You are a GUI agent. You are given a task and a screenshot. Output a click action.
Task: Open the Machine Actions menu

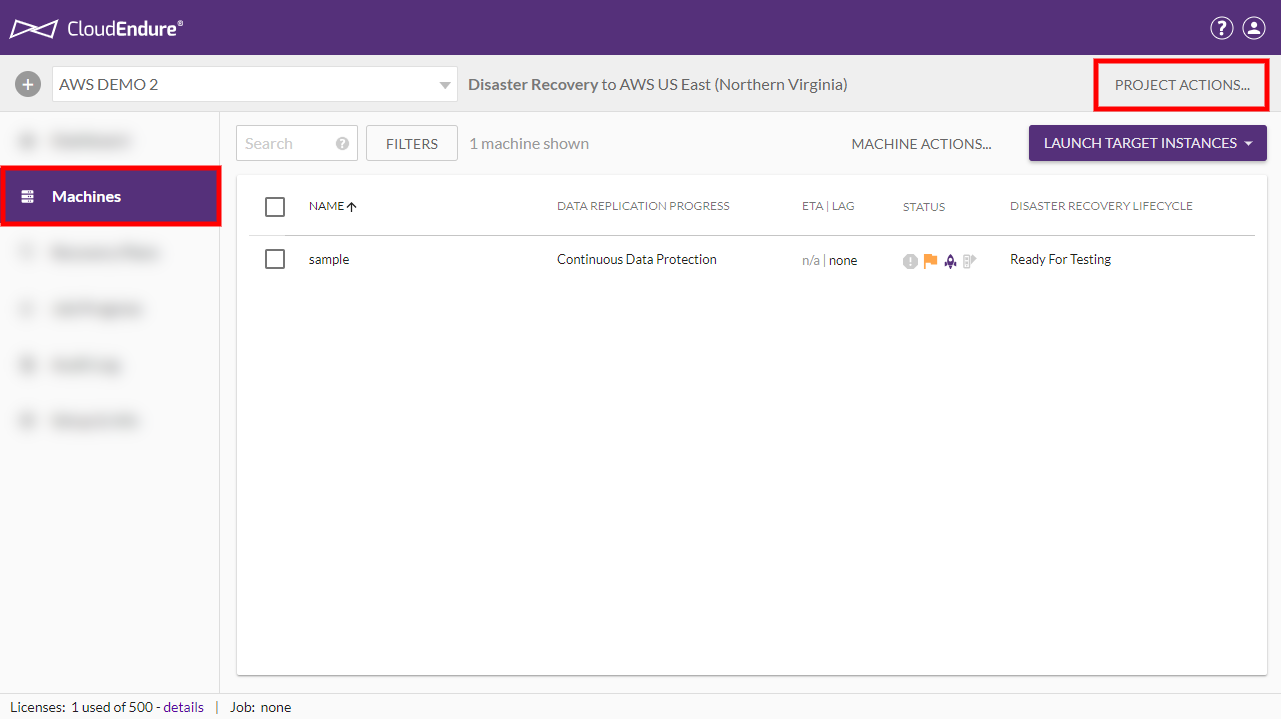[921, 144]
